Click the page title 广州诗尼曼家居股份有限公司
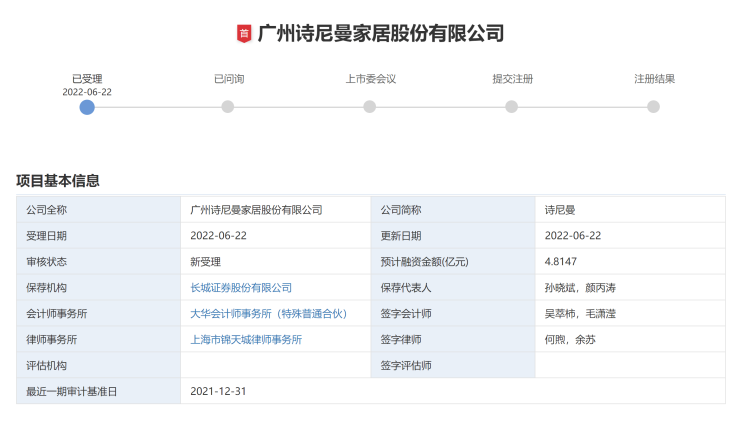Viewport: 740px width, 425px height. [x=381, y=34]
